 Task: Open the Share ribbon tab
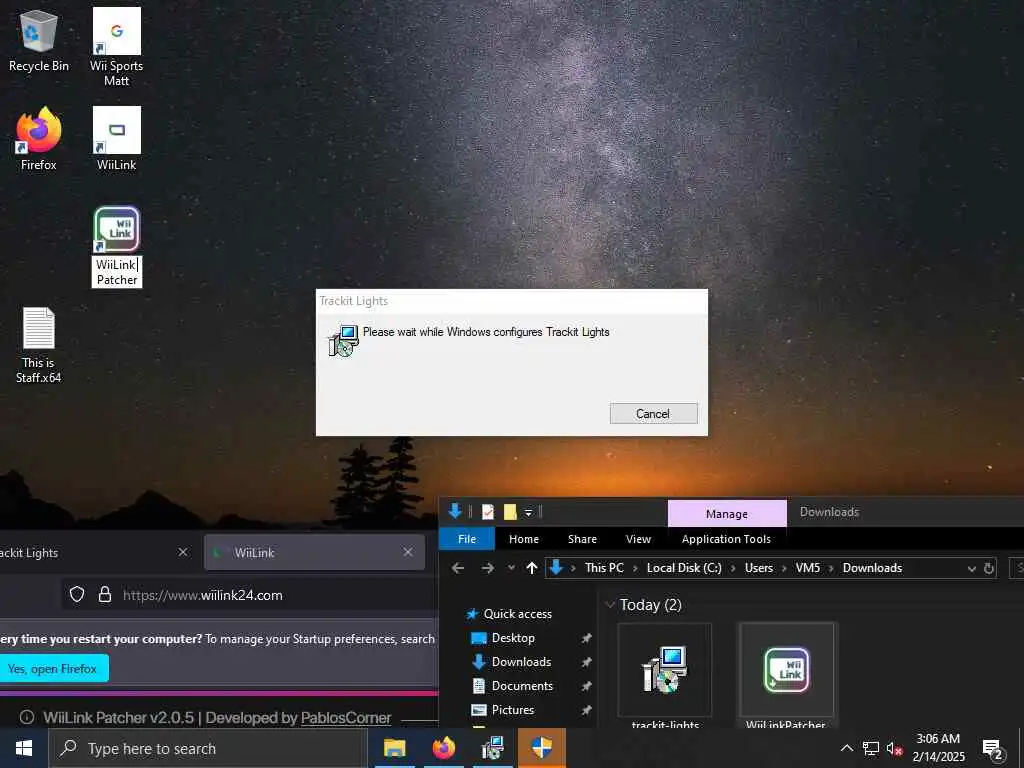pyautogui.click(x=582, y=539)
